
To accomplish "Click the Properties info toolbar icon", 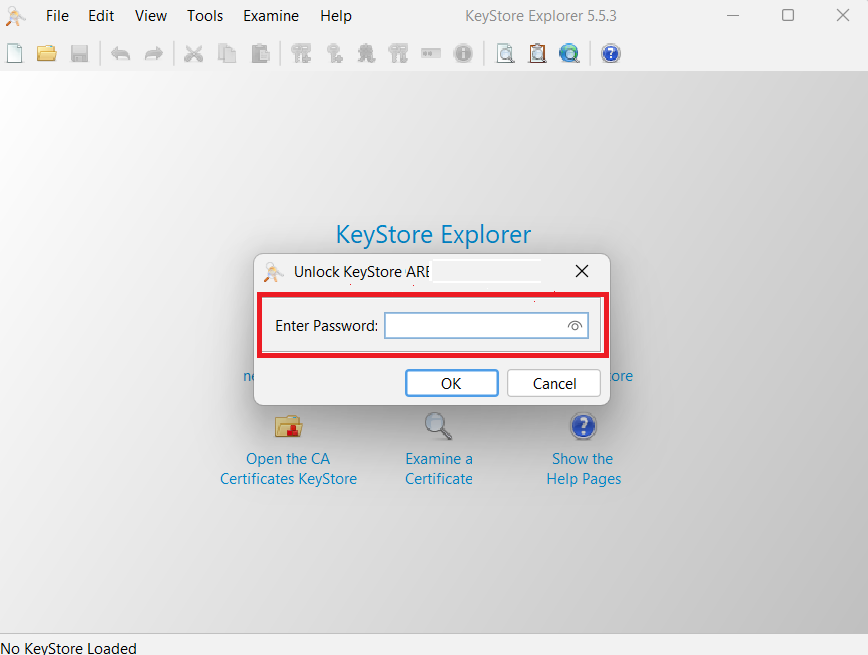I will pyautogui.click(x=463, y=53).
